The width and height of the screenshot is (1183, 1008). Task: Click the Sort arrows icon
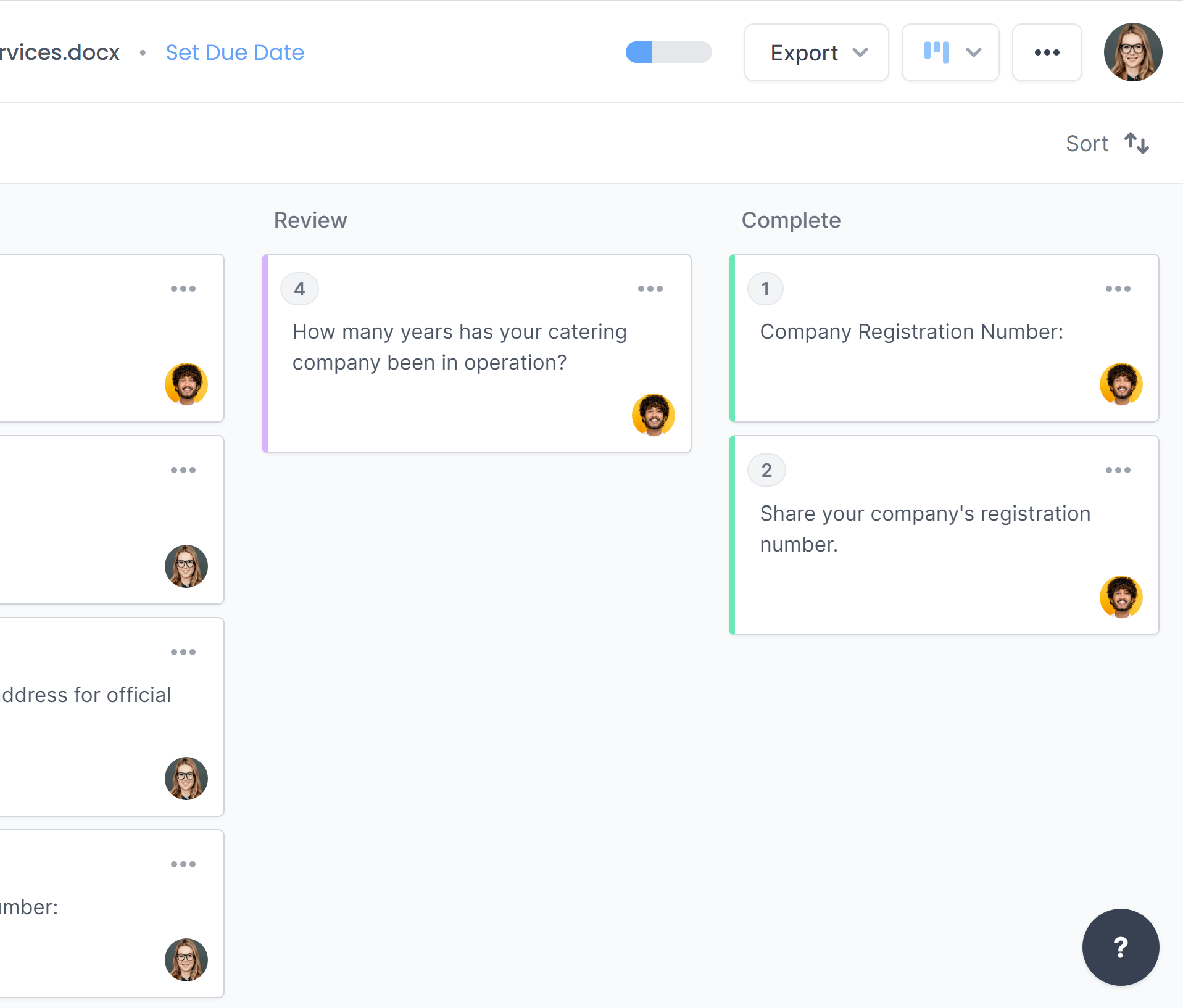[1136, 144]
